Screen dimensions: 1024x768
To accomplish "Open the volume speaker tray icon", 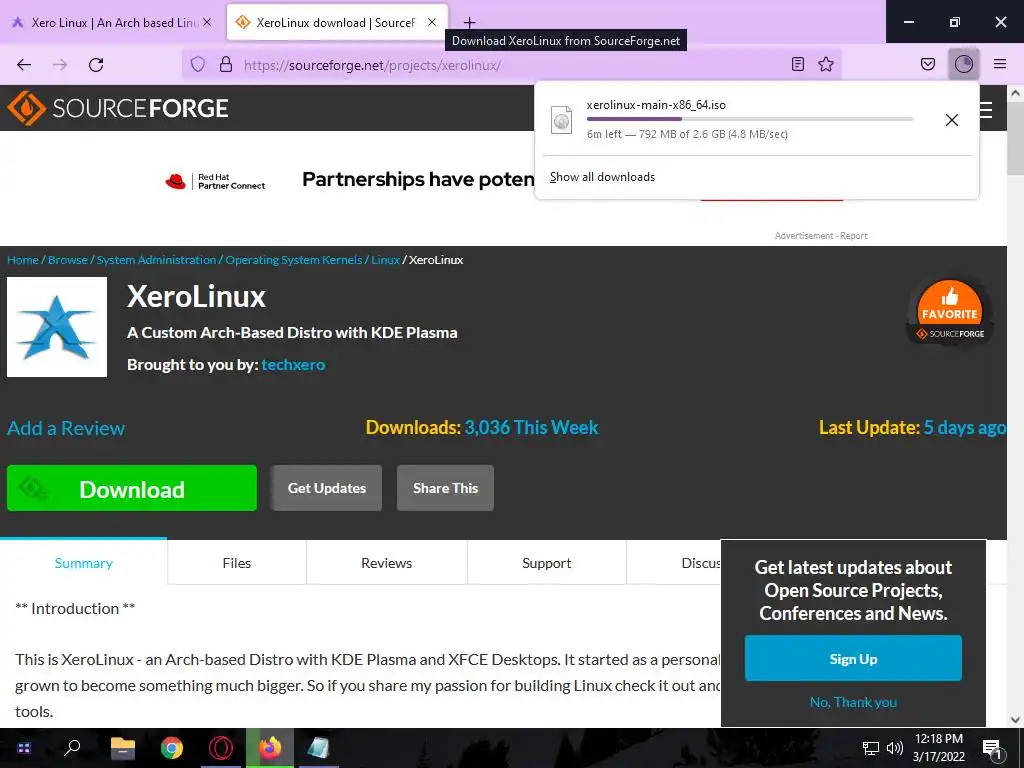I will [x=895, y=748].
